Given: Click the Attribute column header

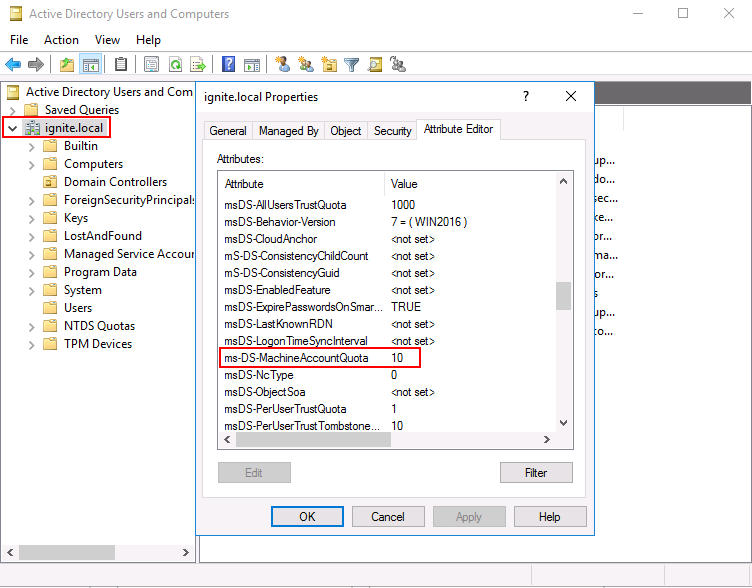Looking at the screenshot, I should [302, 184].
